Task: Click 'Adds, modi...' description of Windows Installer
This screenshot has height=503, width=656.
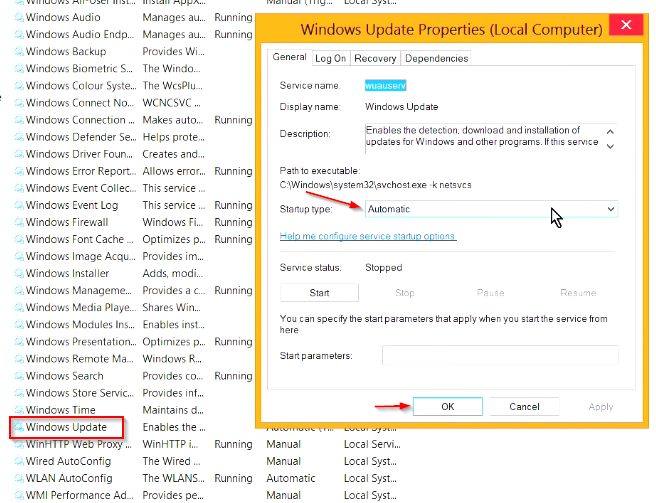Action: [x=172, y=274]
